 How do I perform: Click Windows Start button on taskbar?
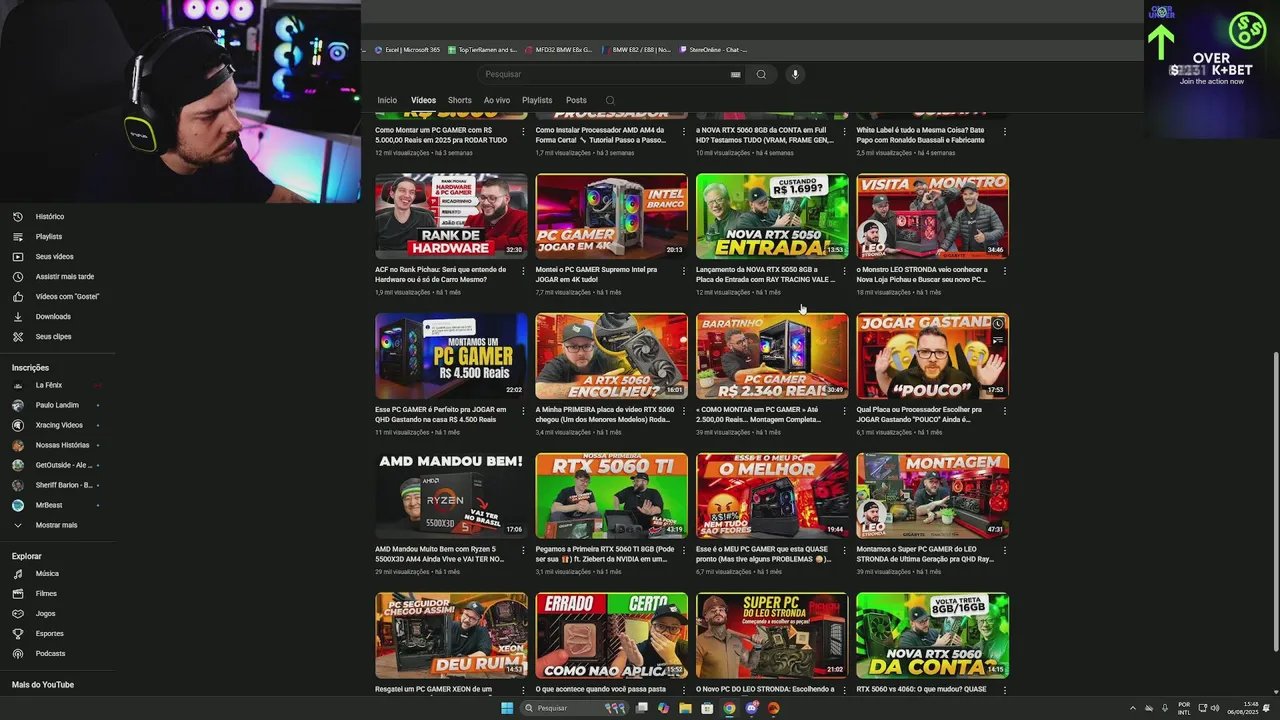click(507, 708)
